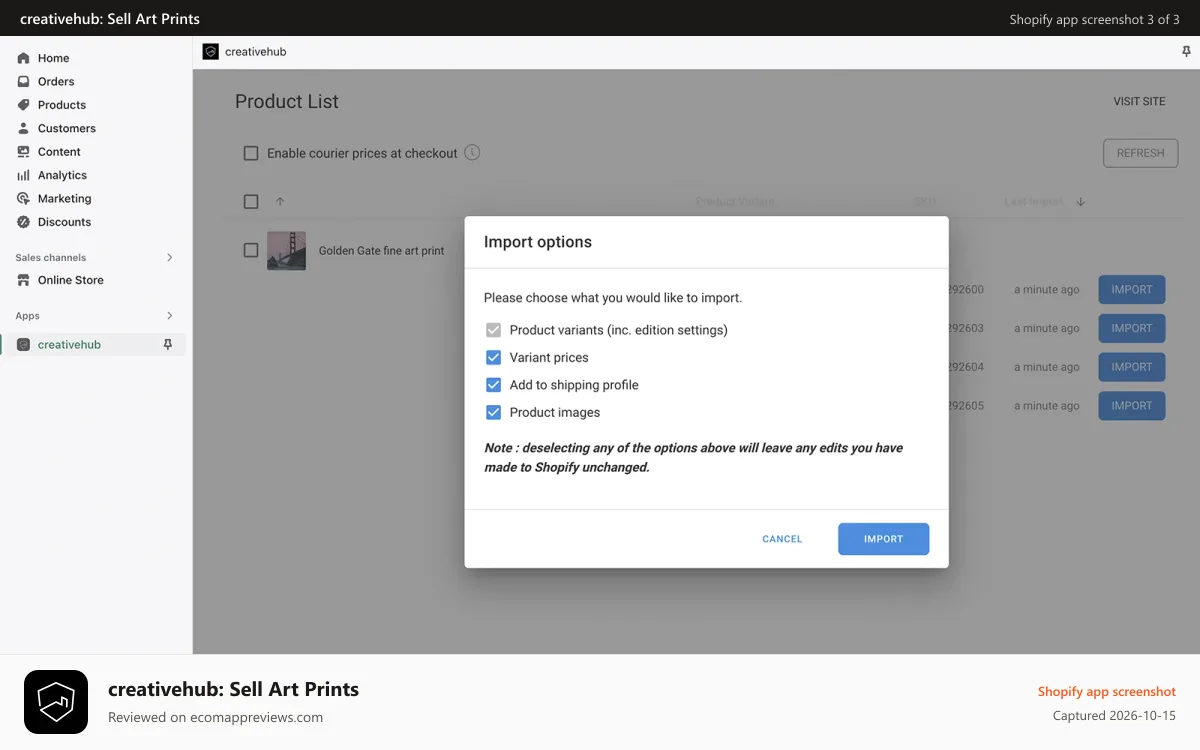1200x750 pixels.
Task: Open the Orders icon in sidebar
Action: (x=23, y=81)
